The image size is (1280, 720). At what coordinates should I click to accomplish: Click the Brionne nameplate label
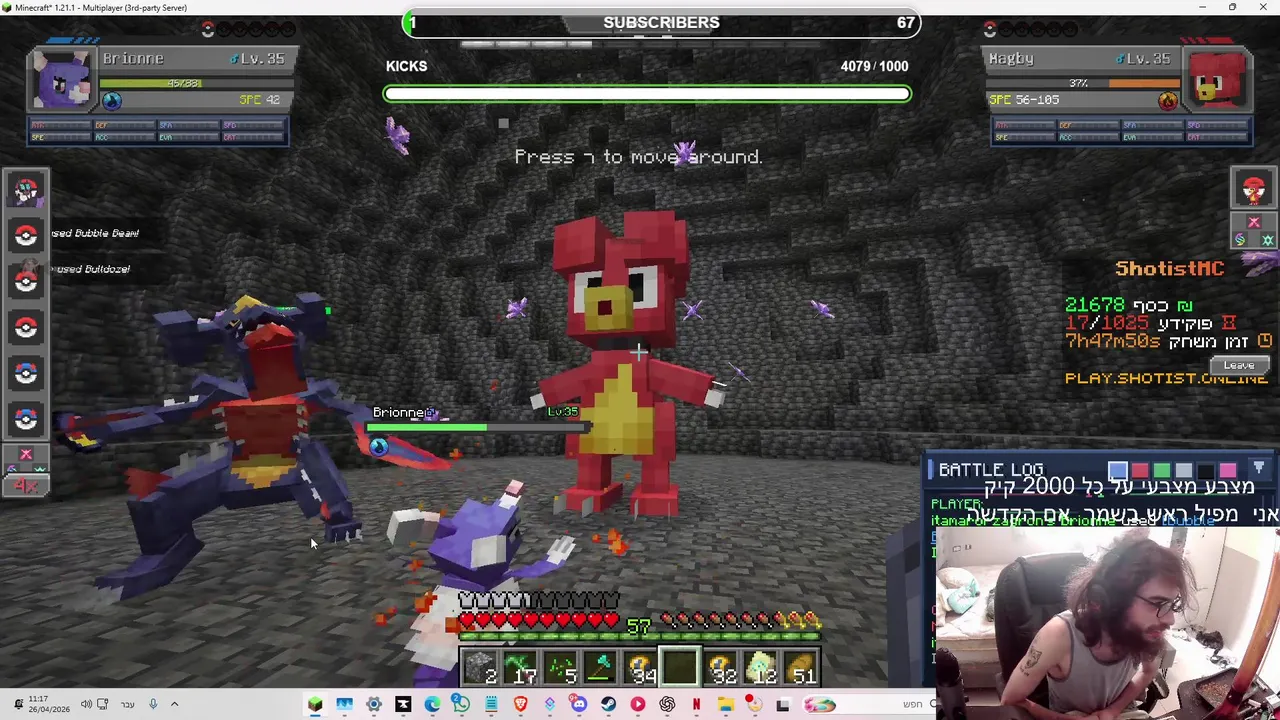(404, 412)
